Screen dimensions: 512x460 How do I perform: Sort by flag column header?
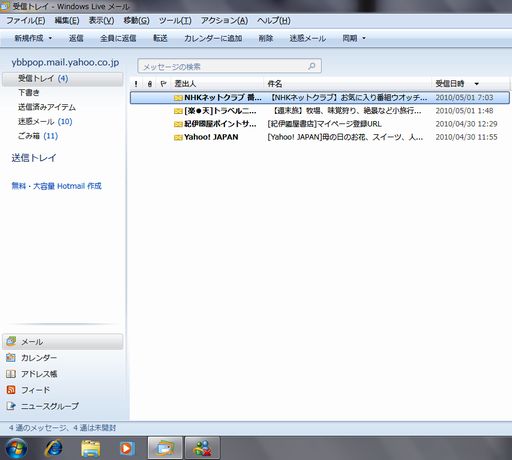click(163, 84)
